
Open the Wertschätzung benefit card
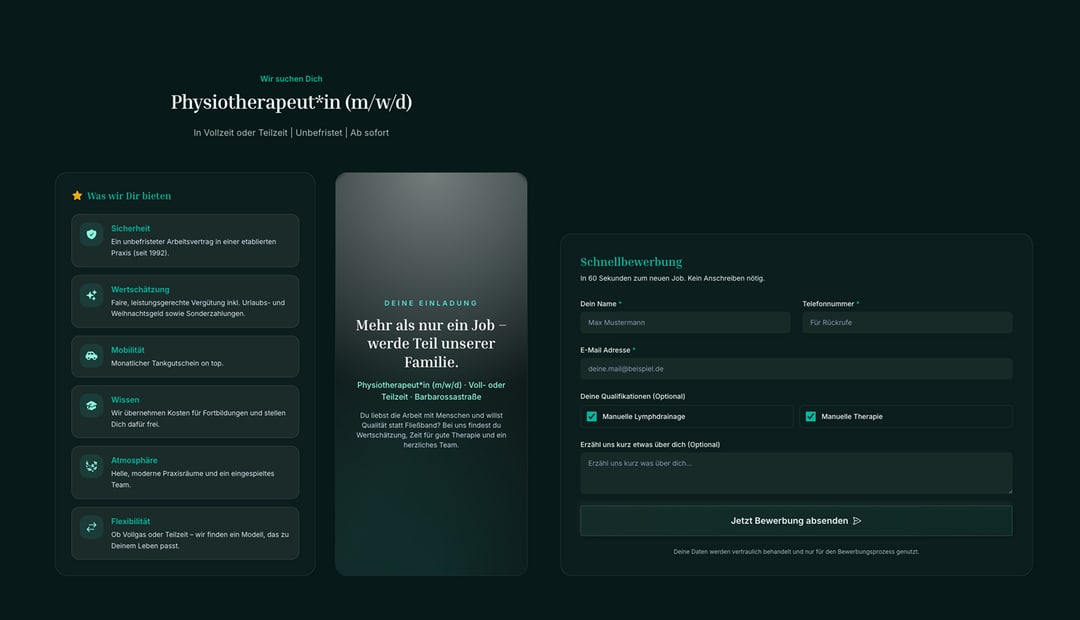[185, 302]
